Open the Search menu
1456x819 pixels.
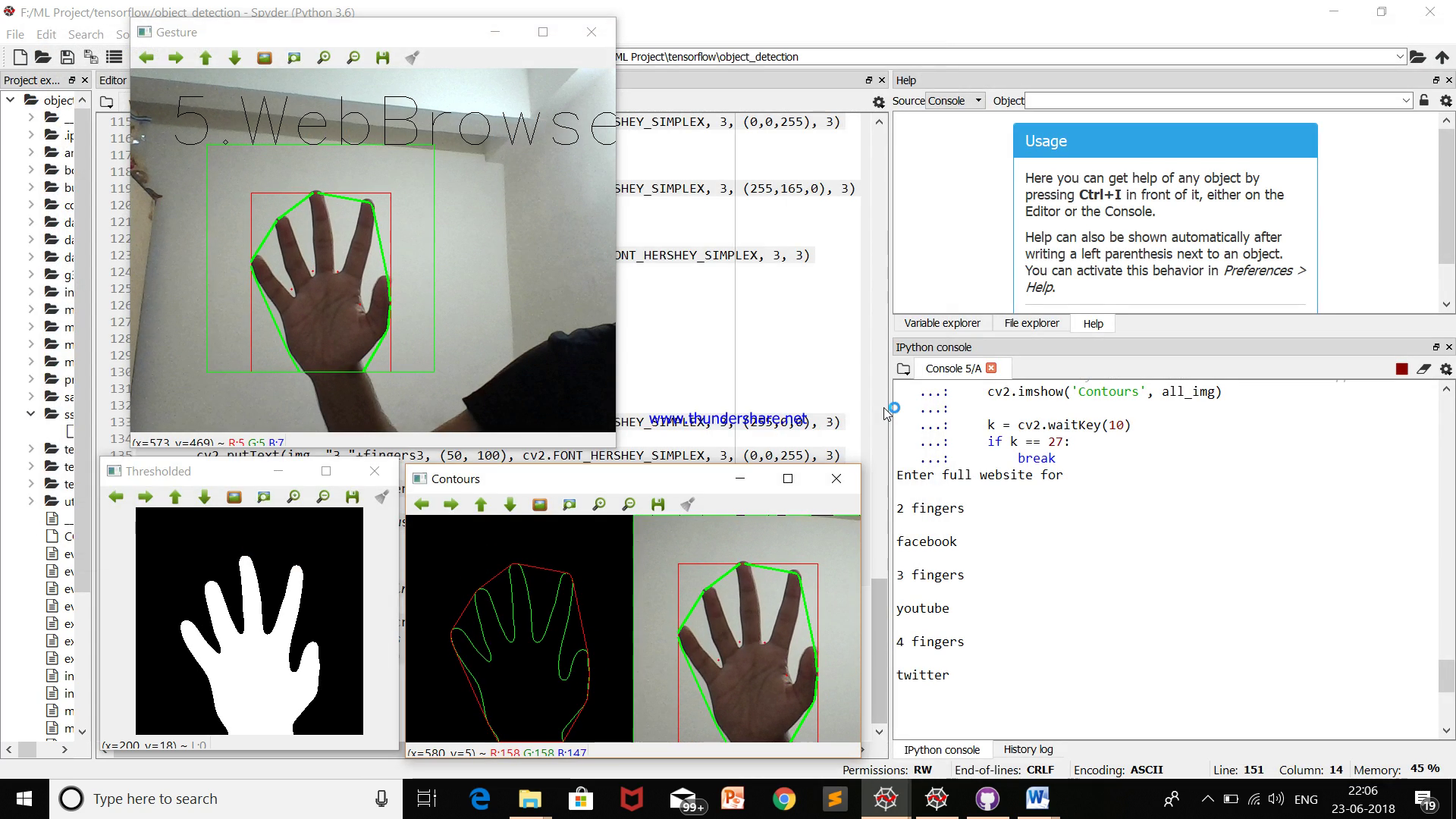(86, 34)
